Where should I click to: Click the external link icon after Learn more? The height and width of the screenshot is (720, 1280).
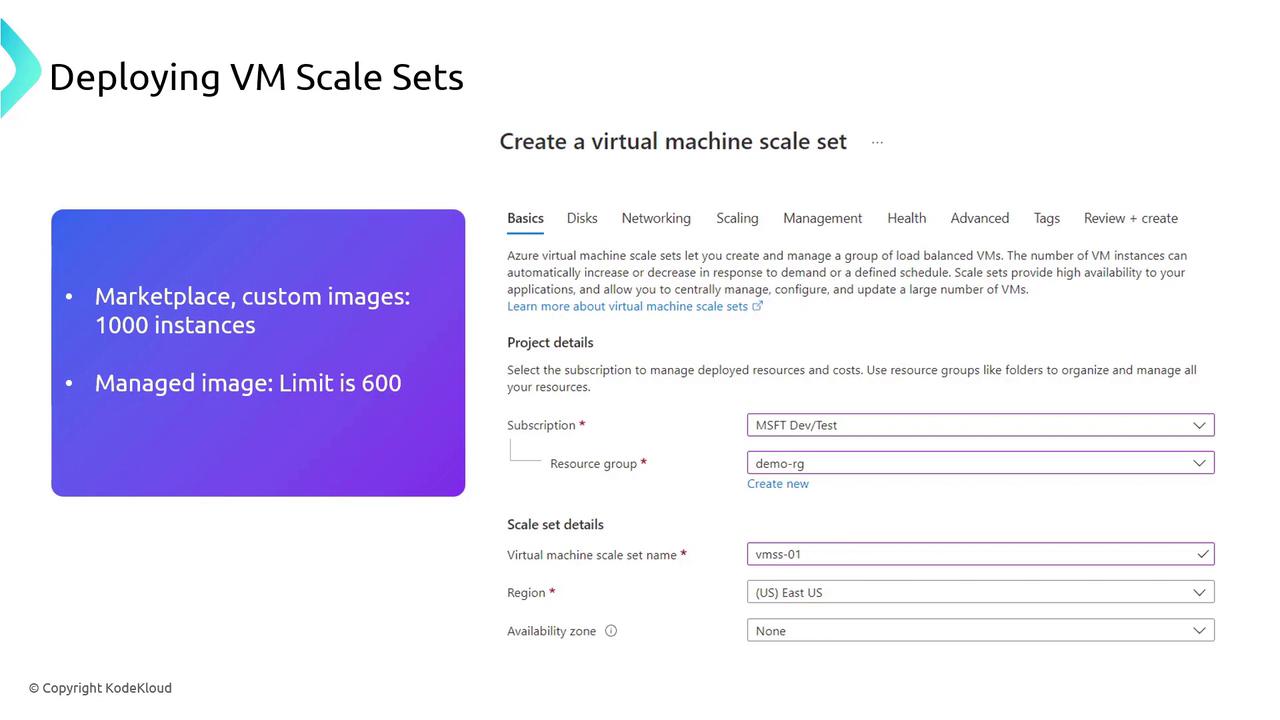[757, 306]
